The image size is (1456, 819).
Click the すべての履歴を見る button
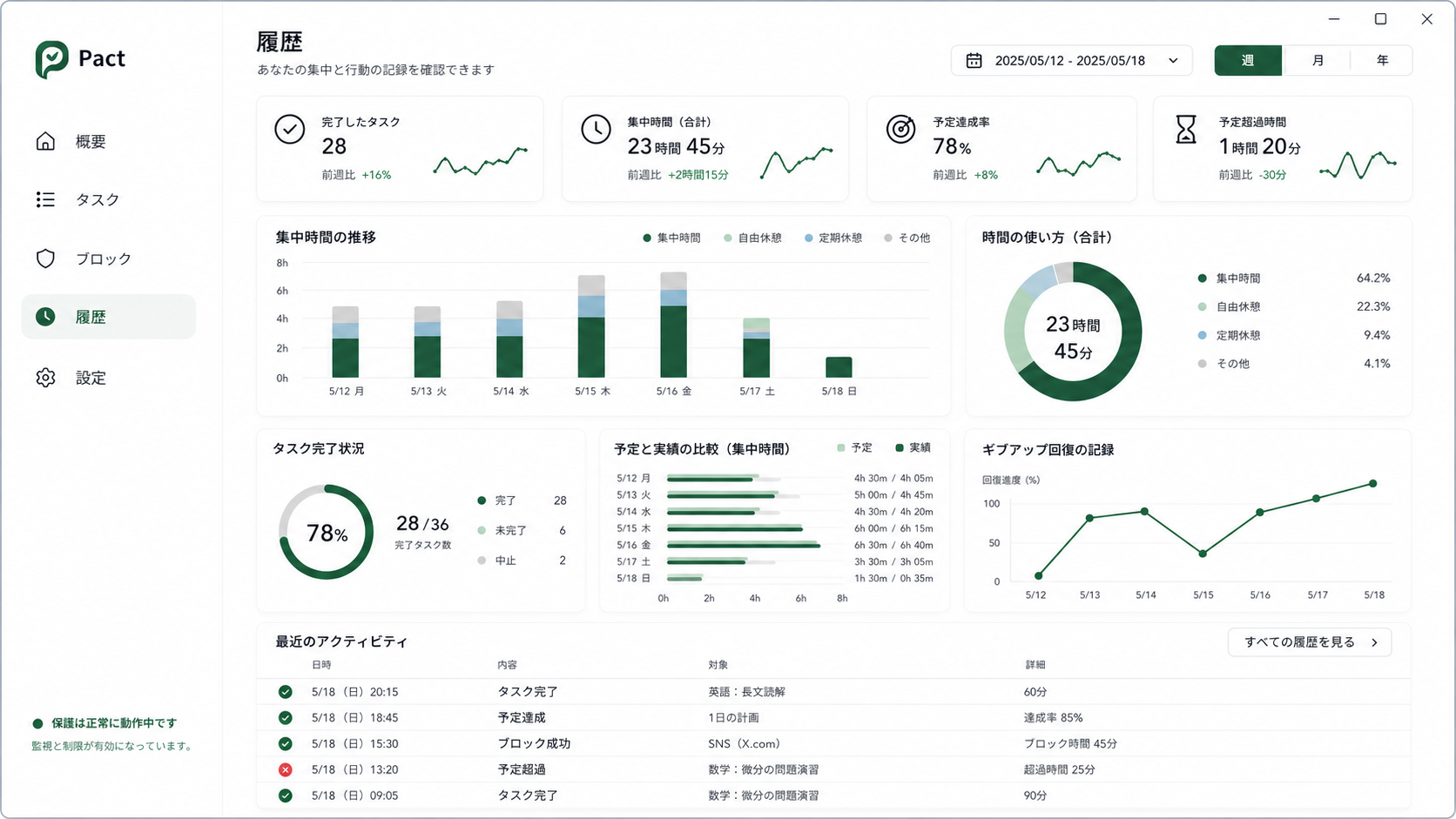(1310, 642)
